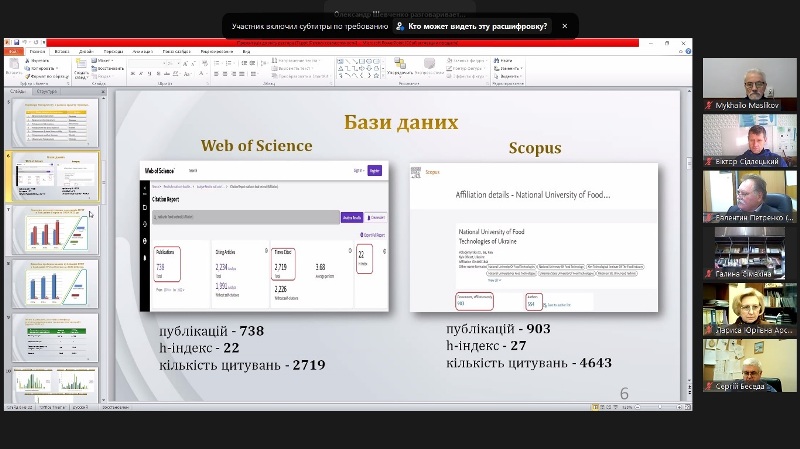Click Віктор Сідлецький's video tile
Viewport: 800px width, 449px height.
click(749, 140)
